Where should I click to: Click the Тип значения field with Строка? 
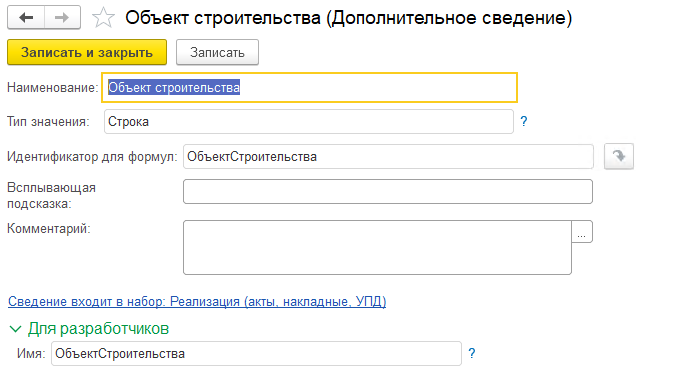308,122
